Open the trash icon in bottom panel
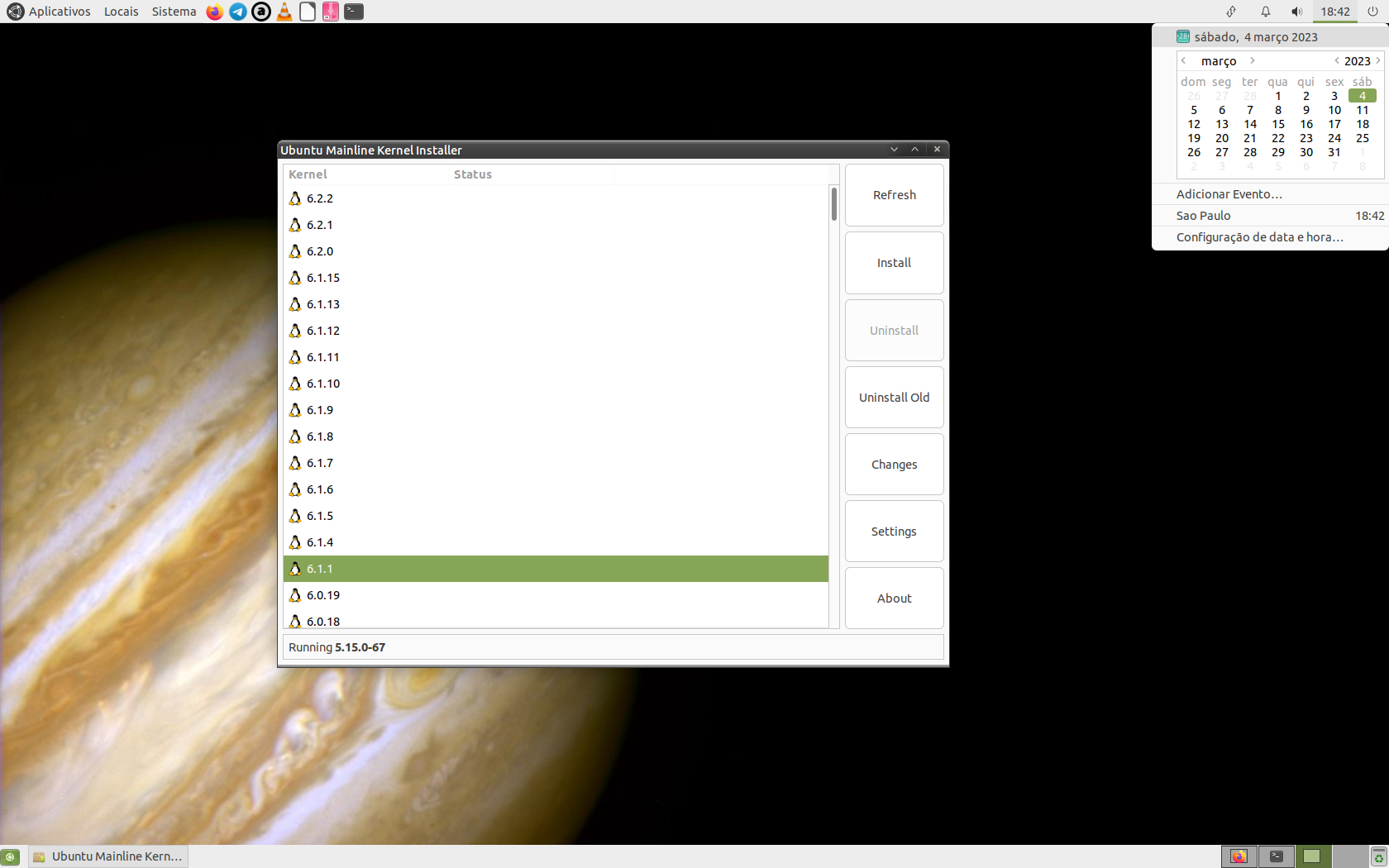 point(1378,856)
